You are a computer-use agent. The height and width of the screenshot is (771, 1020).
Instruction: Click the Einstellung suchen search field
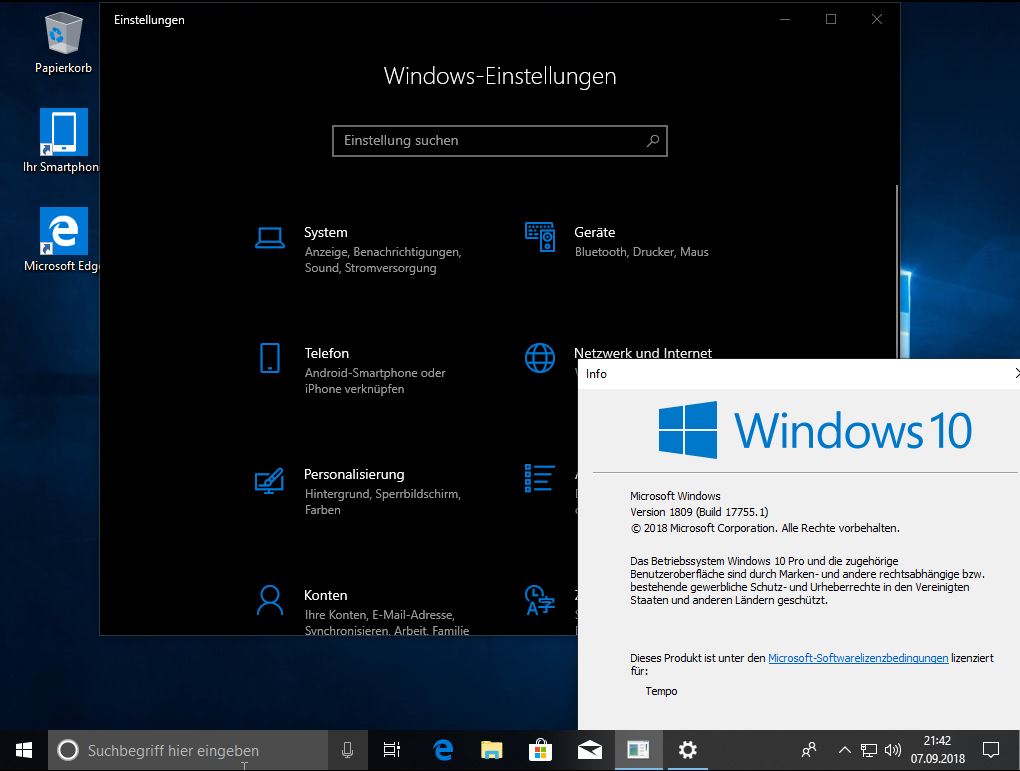point(500,141)
